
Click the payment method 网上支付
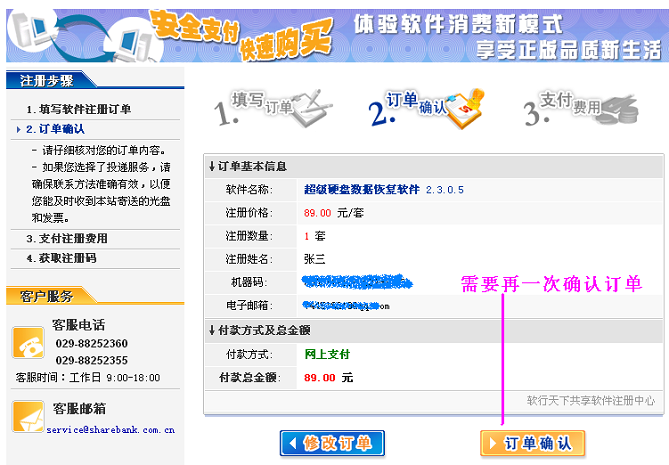click(327, 354)
